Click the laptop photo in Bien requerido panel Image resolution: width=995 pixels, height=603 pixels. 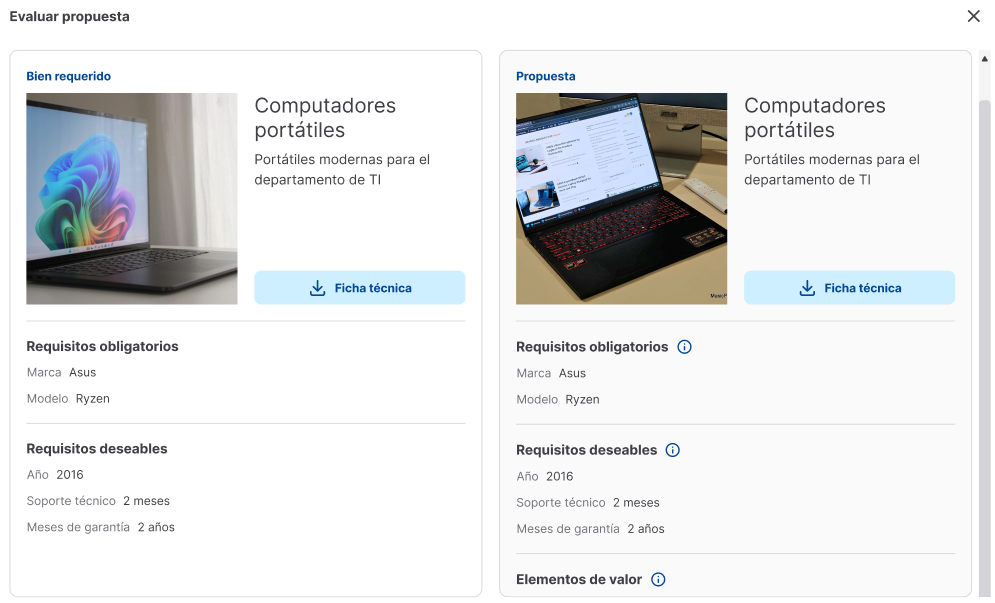point(131,198)
